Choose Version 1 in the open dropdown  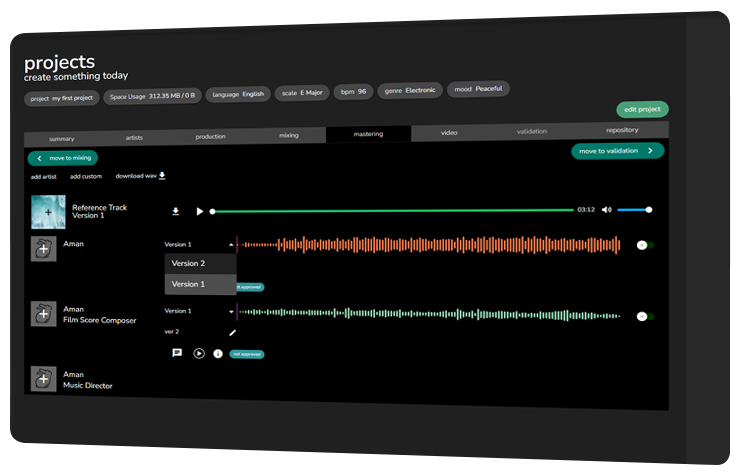[x=189, y=284]
